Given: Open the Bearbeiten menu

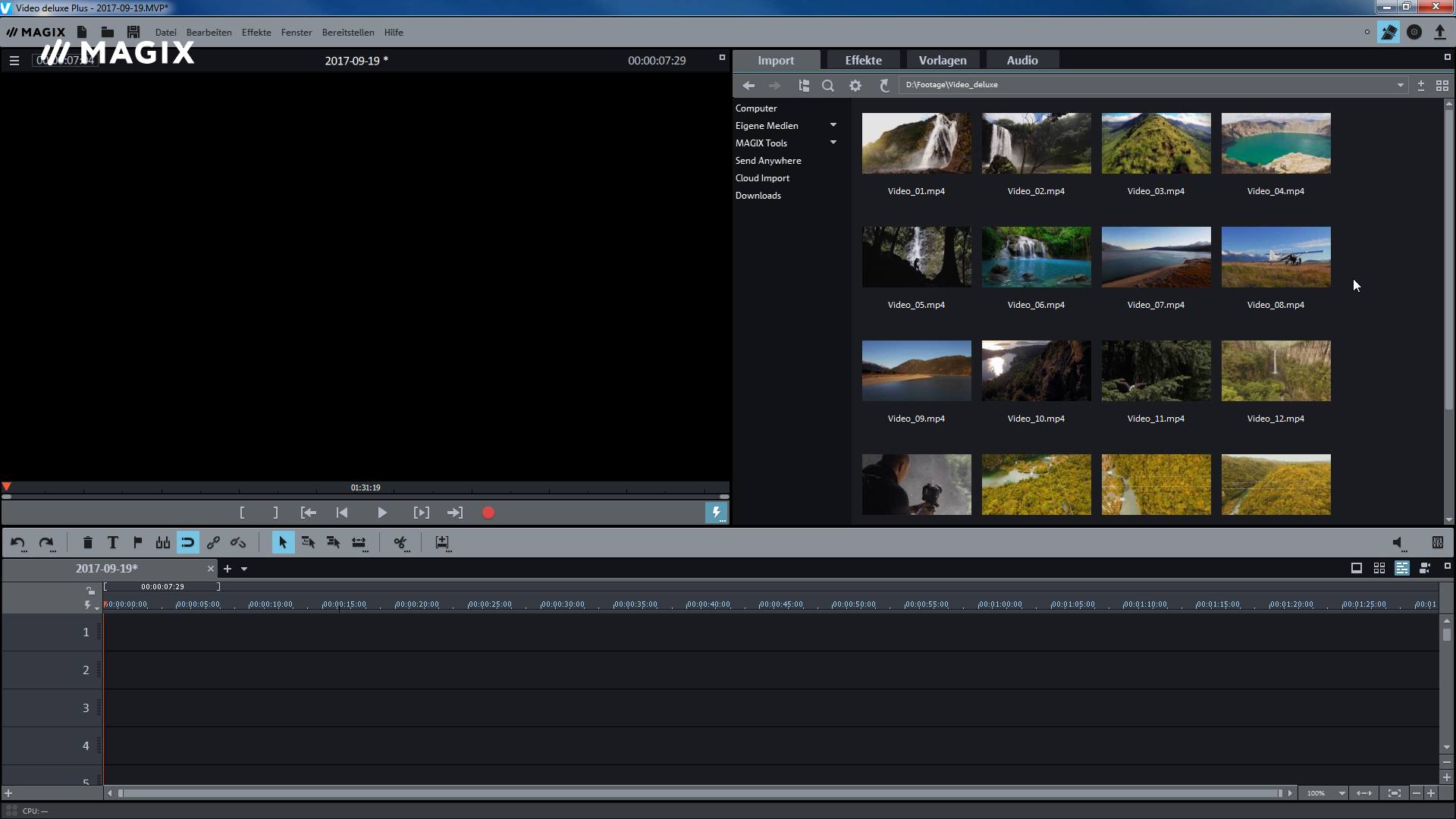Looking at the screenshot, I should pyautogui.click(x=209, y=33).
